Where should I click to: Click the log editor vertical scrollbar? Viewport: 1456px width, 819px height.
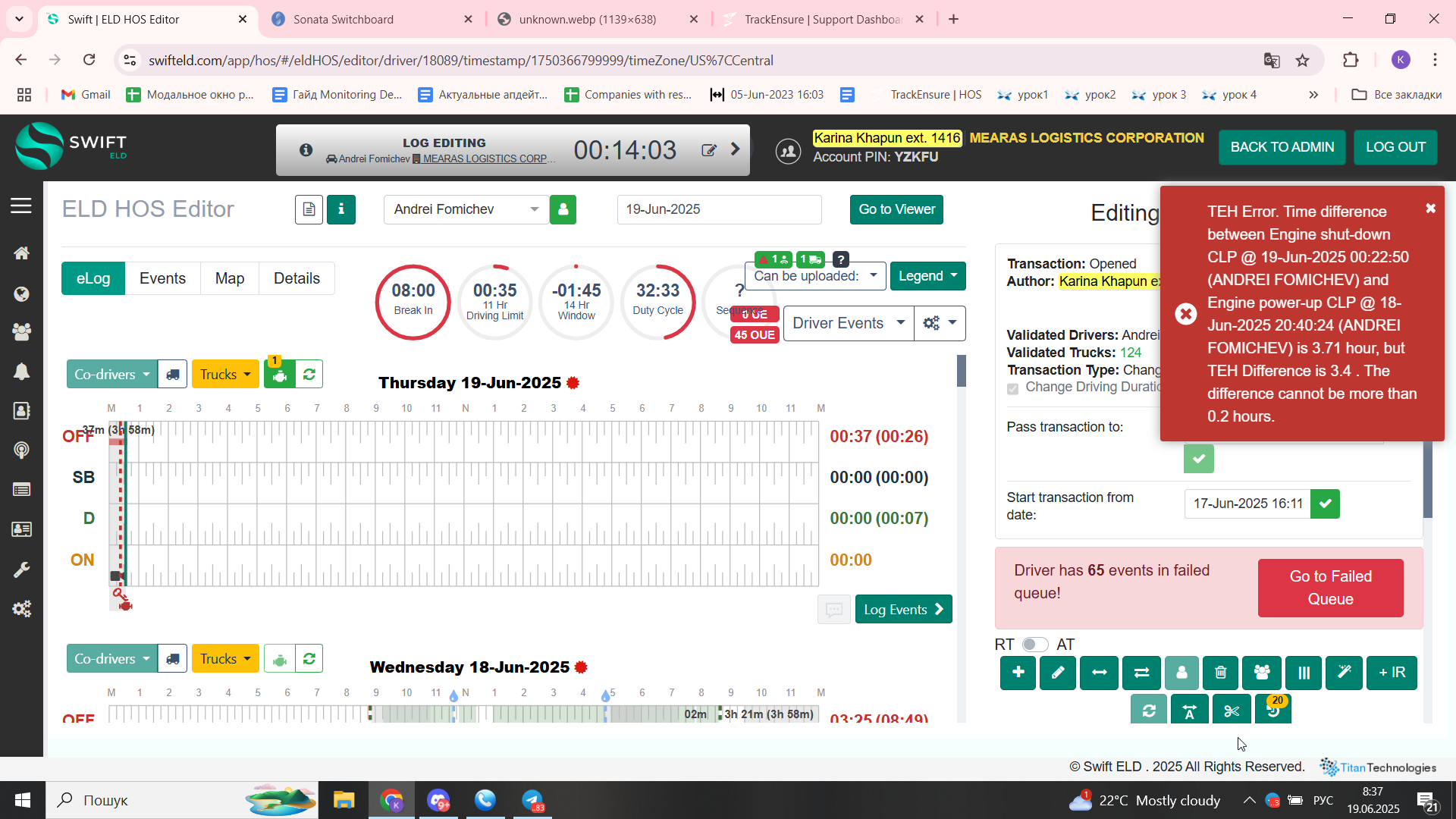pos(962,372)
